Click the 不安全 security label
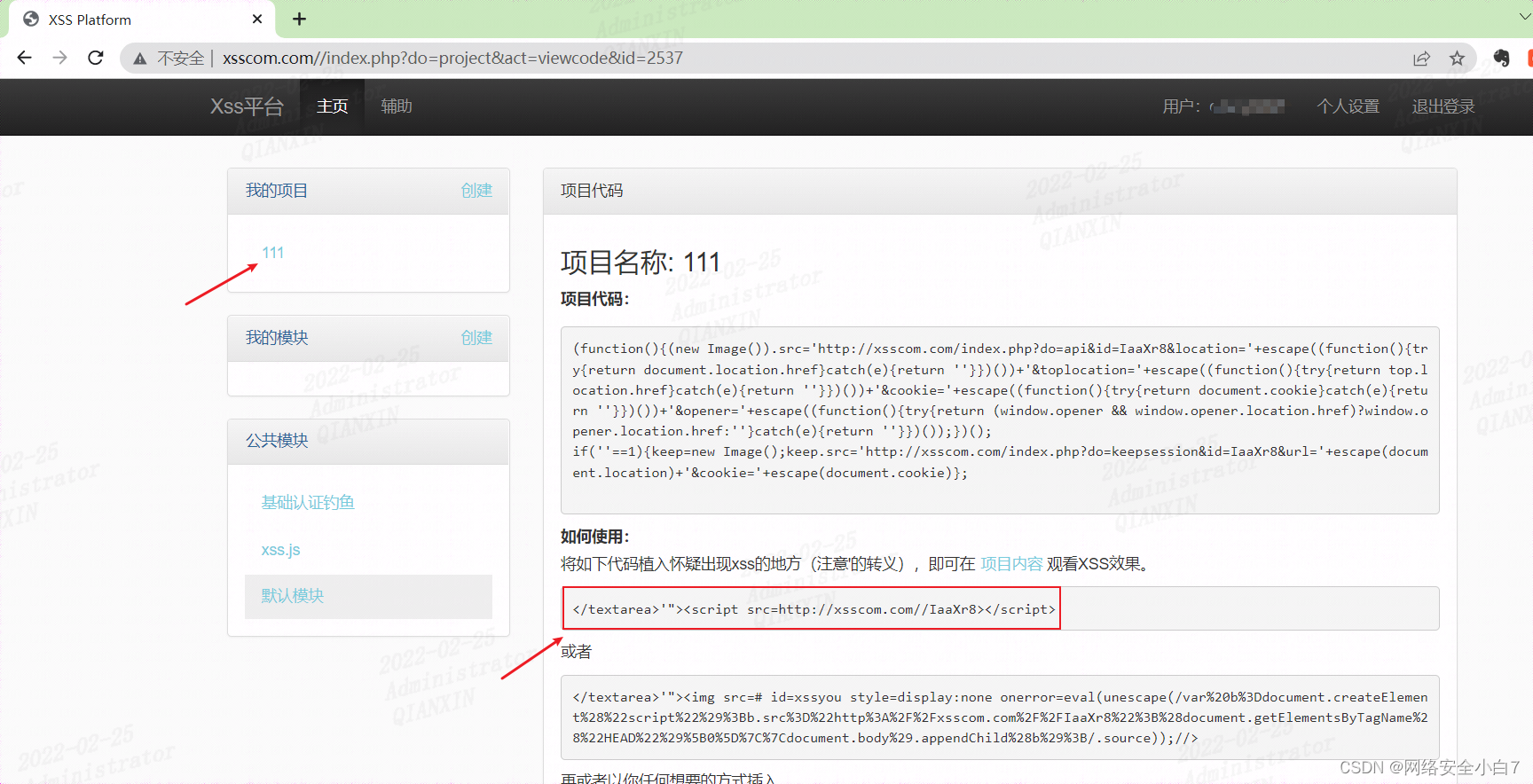 click(181, 59)
